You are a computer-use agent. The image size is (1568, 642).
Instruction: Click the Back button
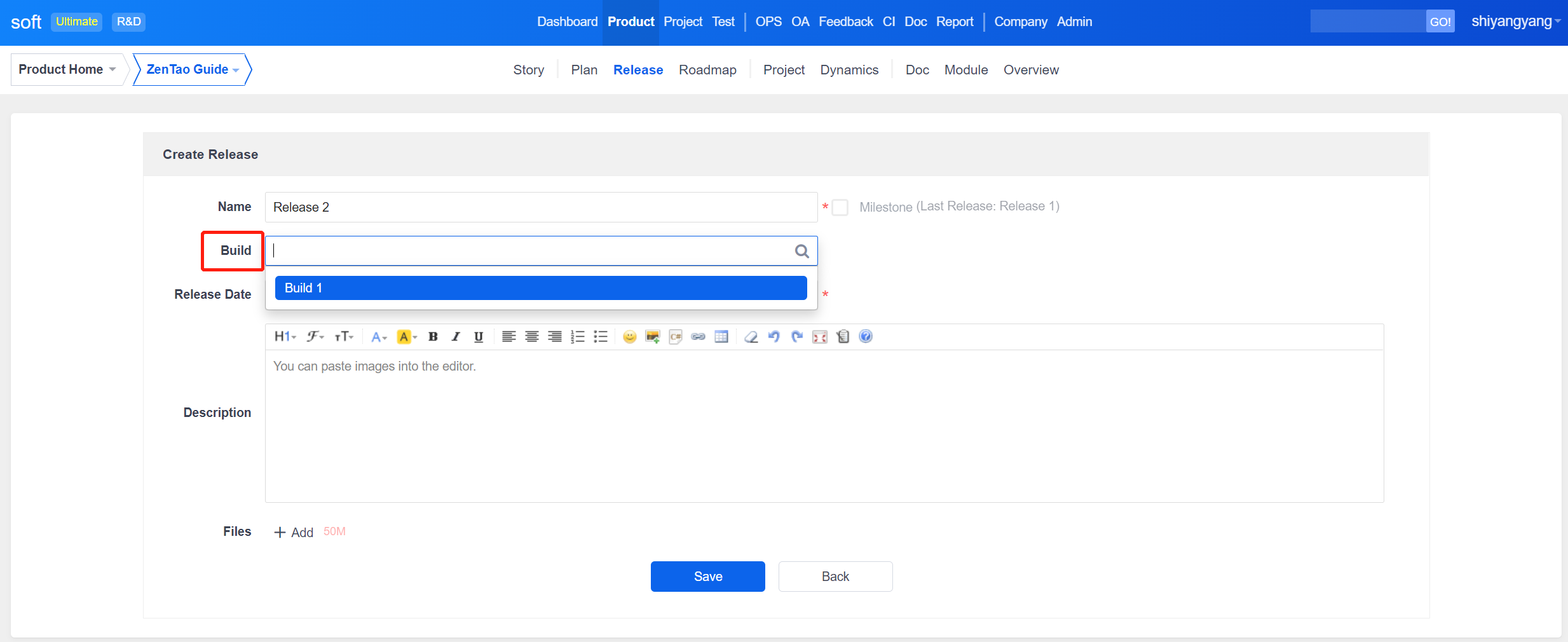(835, 577)
